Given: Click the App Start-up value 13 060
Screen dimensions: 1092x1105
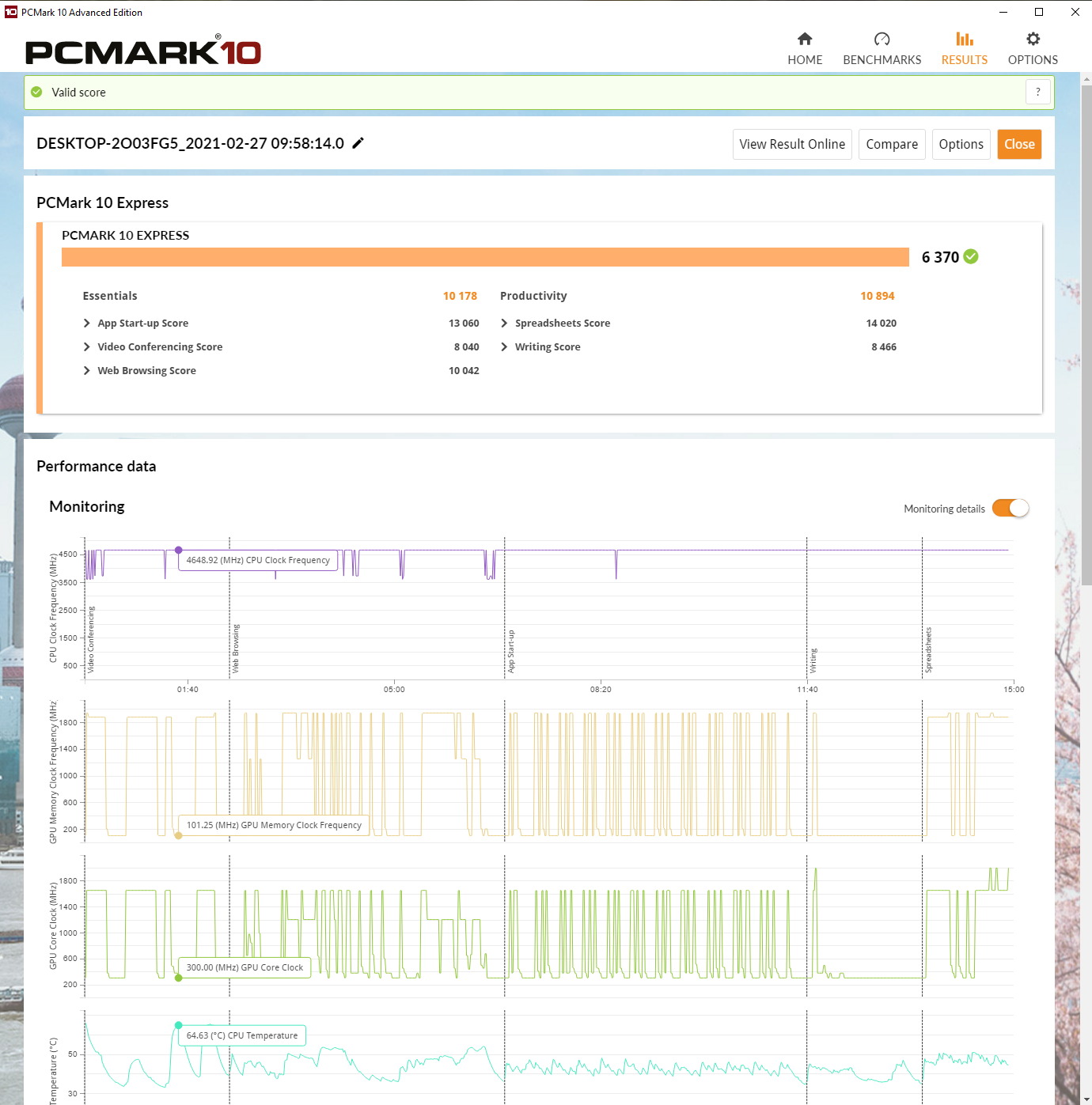Looking at the screenshot, I should pyautogui.click(x=464, y=323).
